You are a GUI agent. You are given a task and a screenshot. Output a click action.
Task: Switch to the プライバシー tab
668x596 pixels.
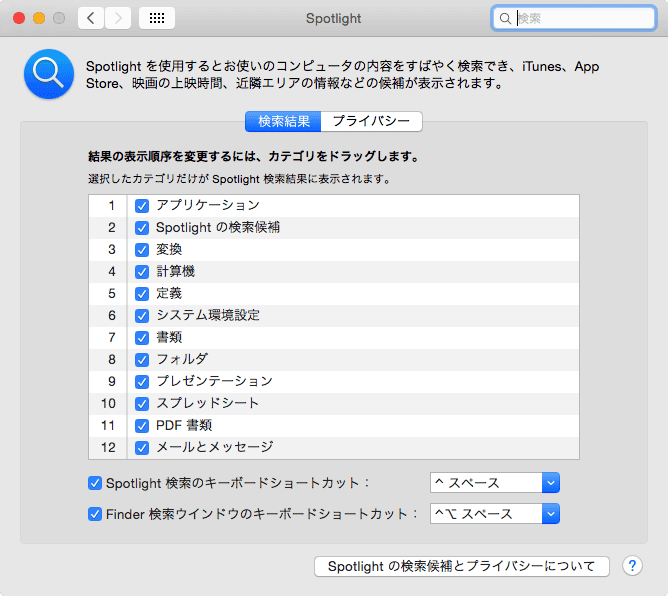(371, 121)
